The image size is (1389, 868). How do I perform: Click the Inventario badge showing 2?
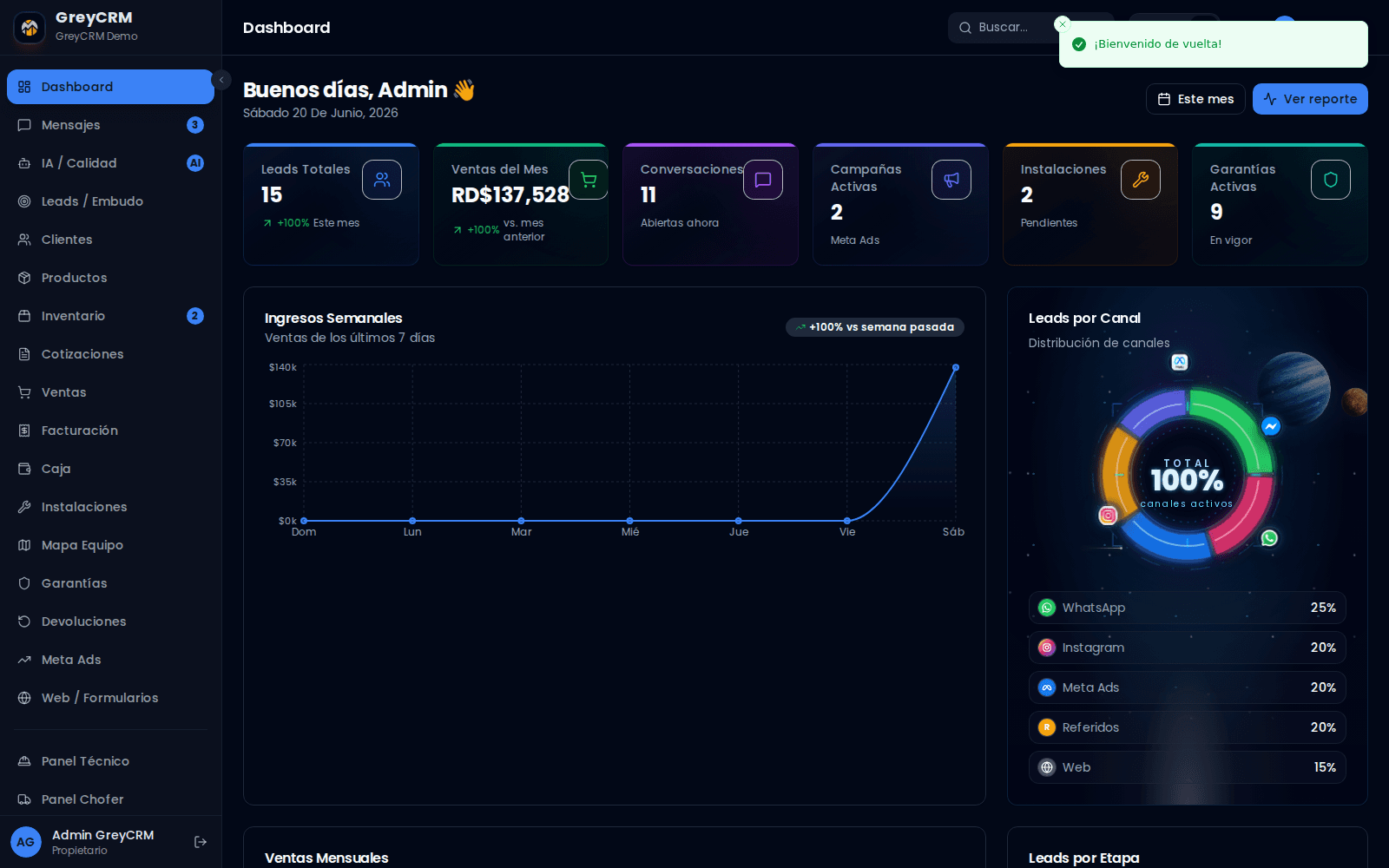(x=195, y=316)
